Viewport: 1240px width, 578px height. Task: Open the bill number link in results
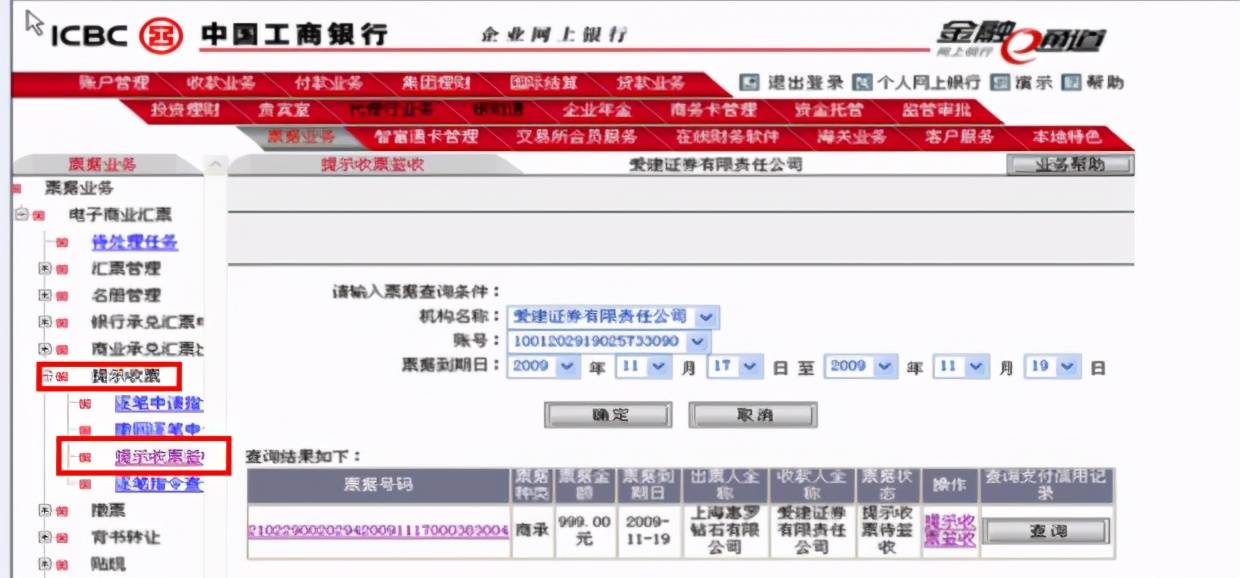(378, 530)
